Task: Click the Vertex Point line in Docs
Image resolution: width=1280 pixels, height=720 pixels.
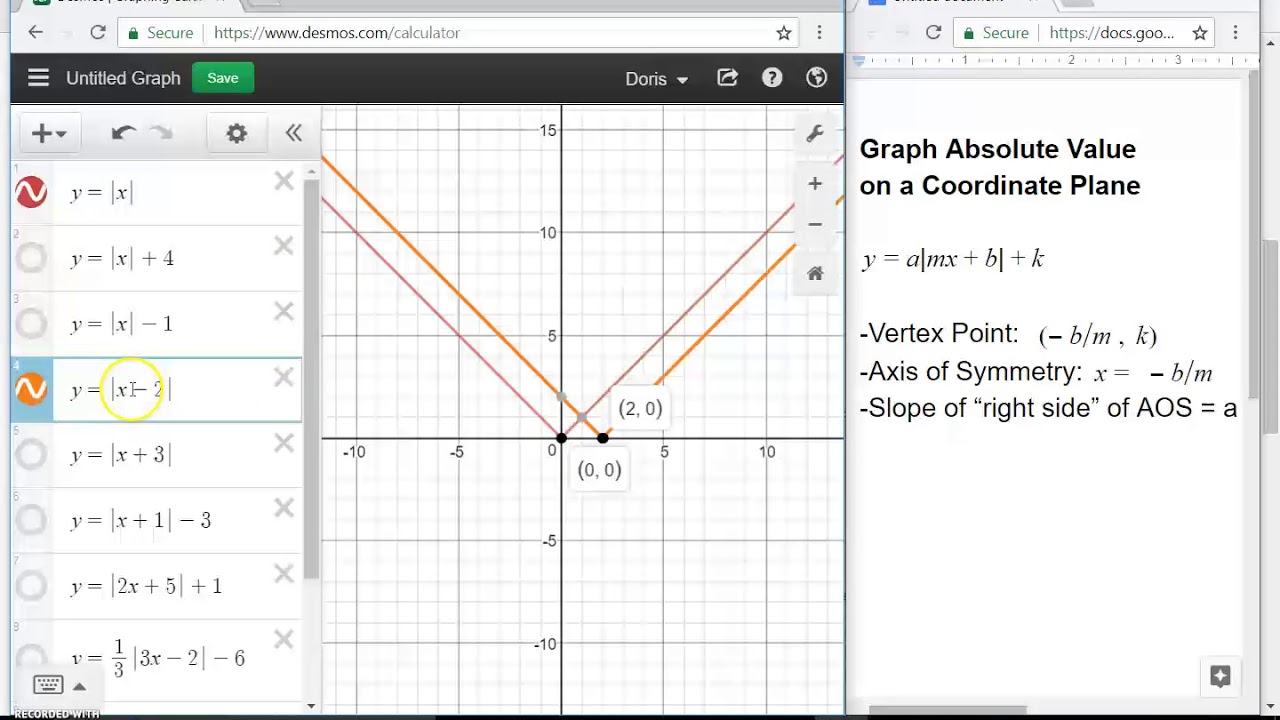Action: coord(1008,335)
